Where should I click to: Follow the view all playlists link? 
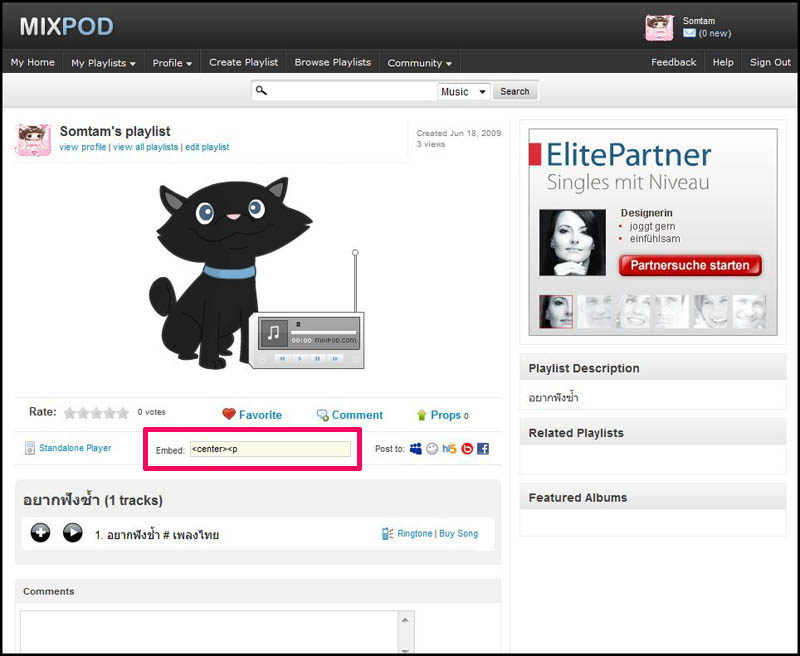pos(145,147)
